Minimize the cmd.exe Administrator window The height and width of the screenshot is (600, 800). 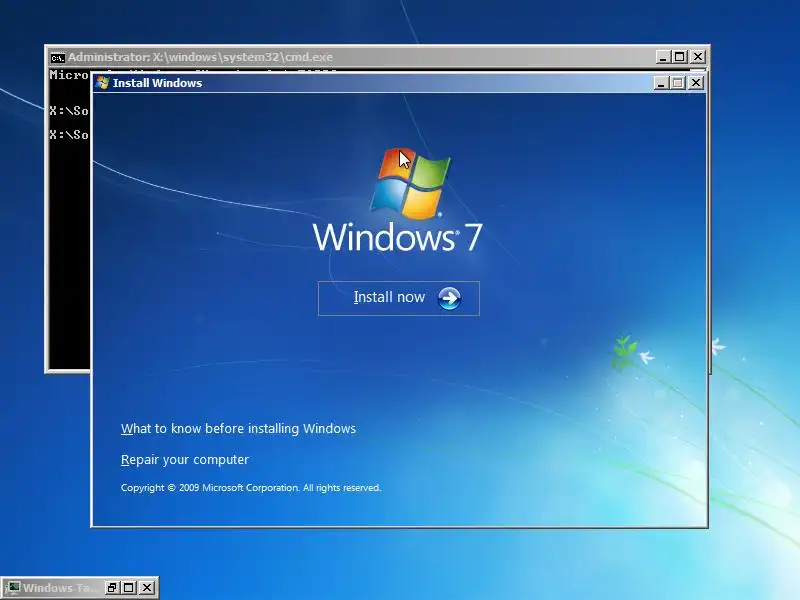[663, 57]
